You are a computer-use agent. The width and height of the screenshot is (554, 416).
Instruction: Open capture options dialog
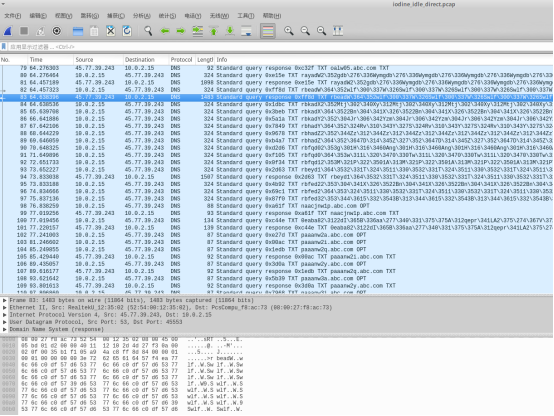(57, 31)
